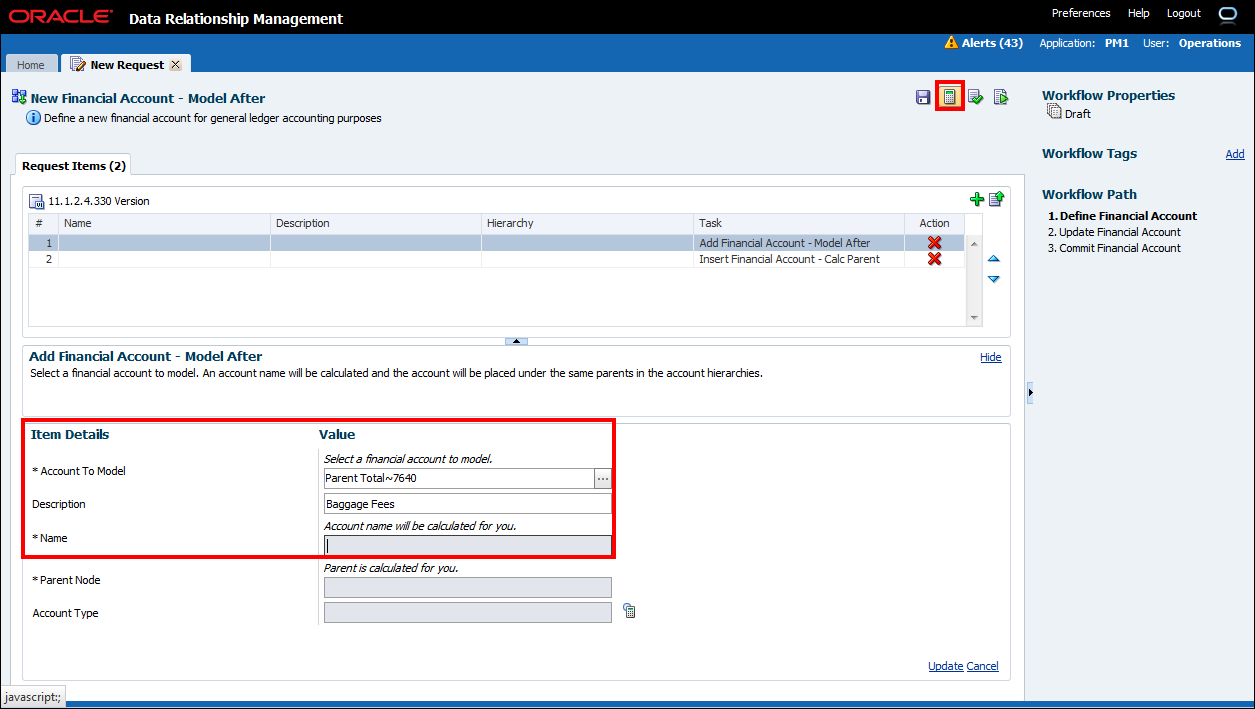The image size is (1255, 709).
Task: Open the Preferences menu
Action: (1081, 13)
